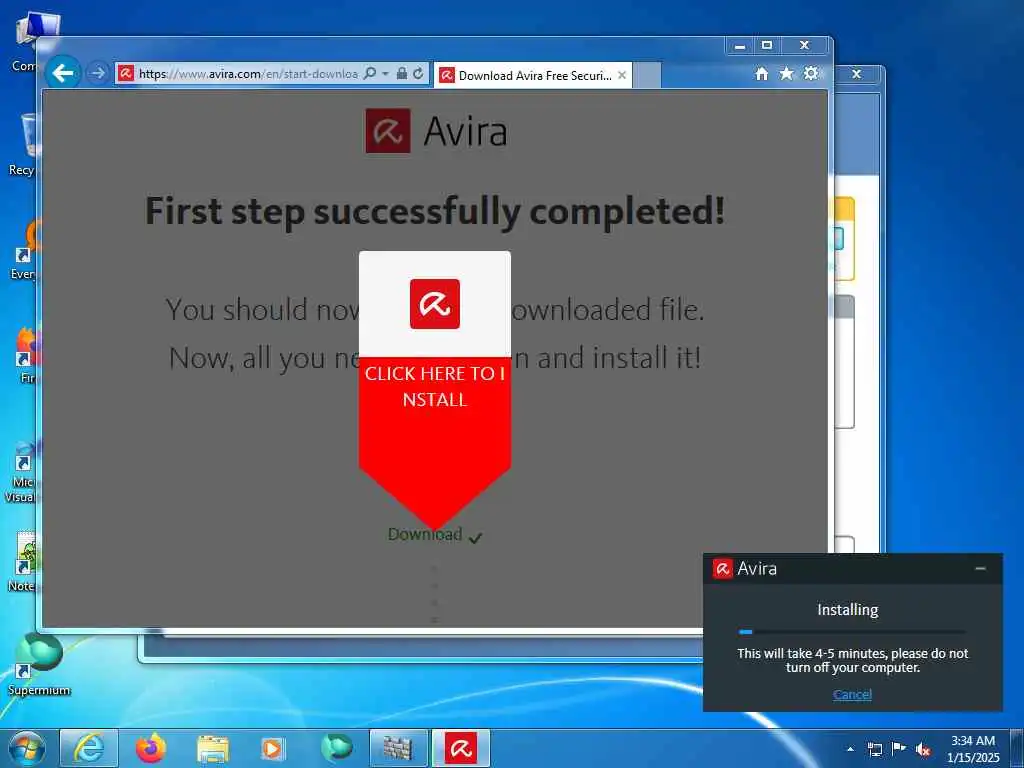
Task: Open Windows Media Player on taskbar
Action: 273,749
